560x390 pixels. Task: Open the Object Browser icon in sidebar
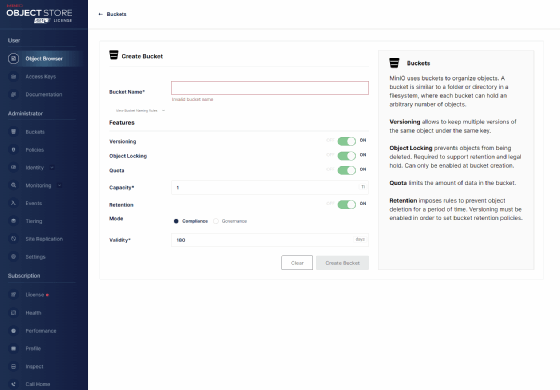click(x=14, y=59)
